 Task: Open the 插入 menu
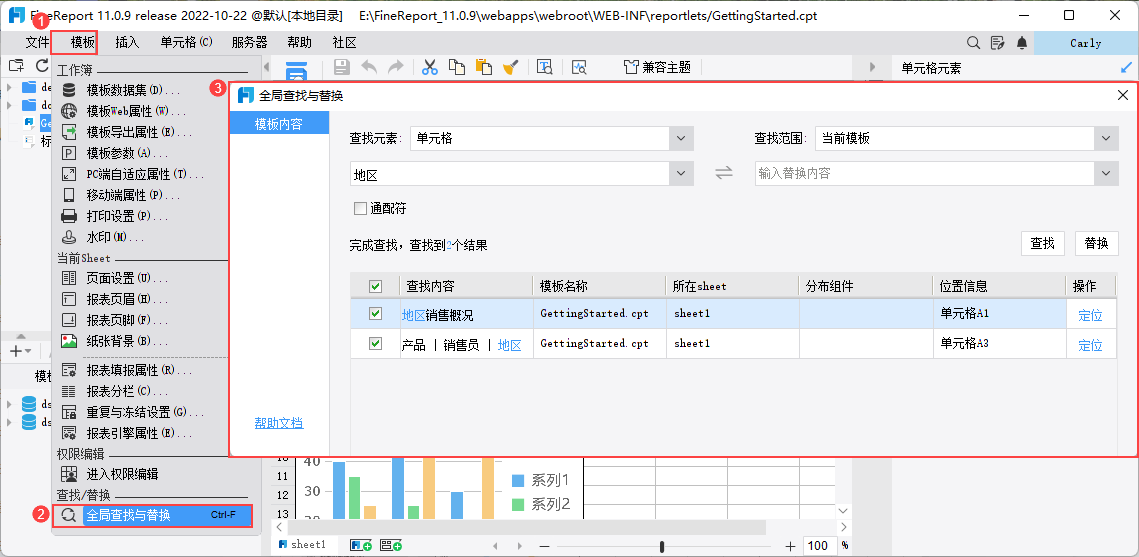127,43
